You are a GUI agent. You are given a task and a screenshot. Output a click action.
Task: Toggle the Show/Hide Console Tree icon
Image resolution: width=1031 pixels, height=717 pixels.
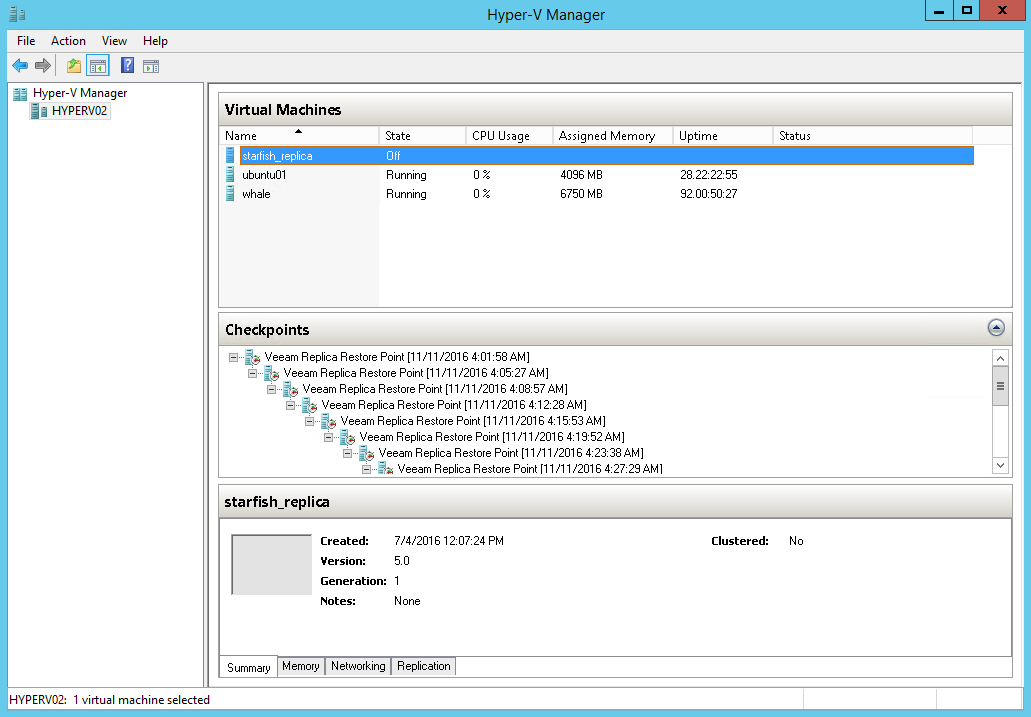click(x=98, y=66)
